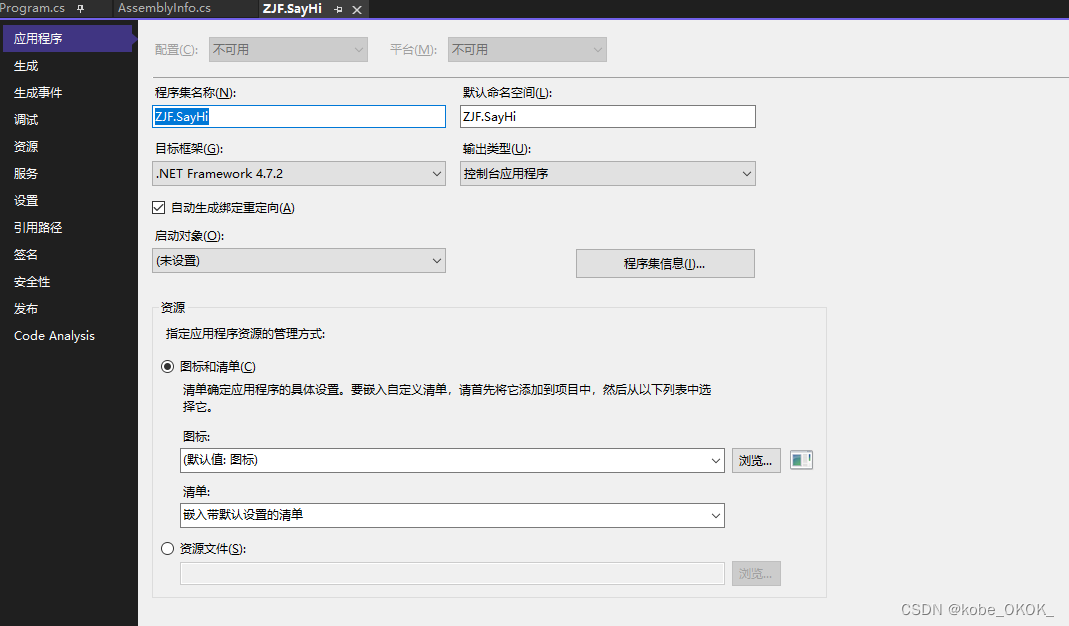Viewport: 1069px width, 626px height.
Task: Switch to AssemblyInfo.cs tab
Action: pyautogui.click(x=164, y=8)
